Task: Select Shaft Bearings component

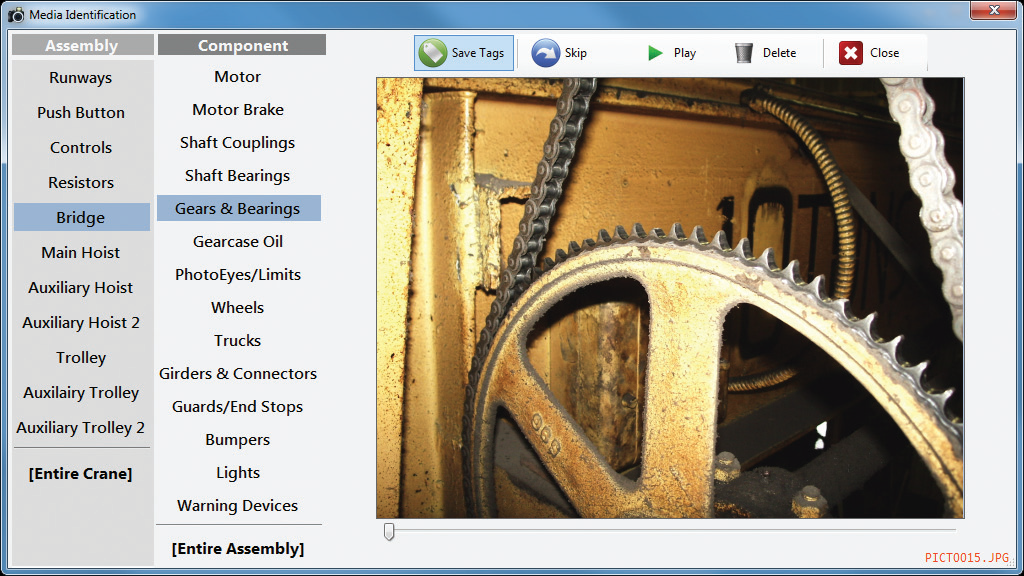Action: point(238,176)
